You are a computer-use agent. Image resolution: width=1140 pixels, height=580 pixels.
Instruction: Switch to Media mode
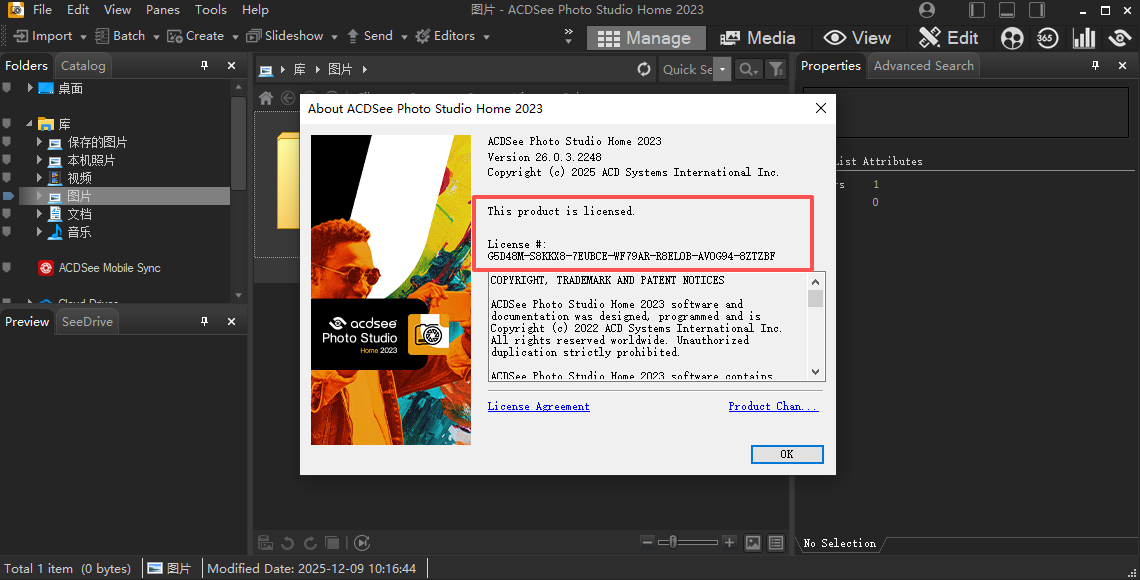click(757, 38)
